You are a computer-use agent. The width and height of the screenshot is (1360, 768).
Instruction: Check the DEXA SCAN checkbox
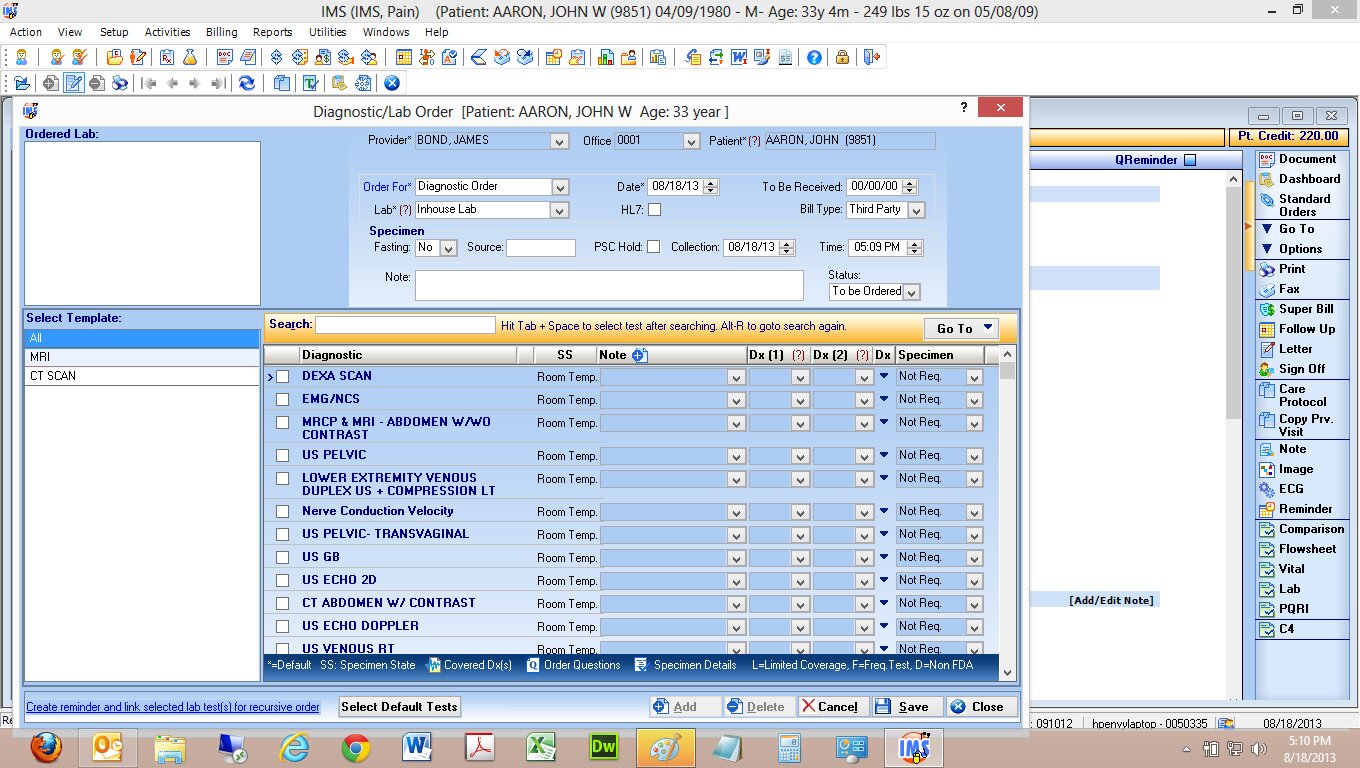tap(283, 377)
